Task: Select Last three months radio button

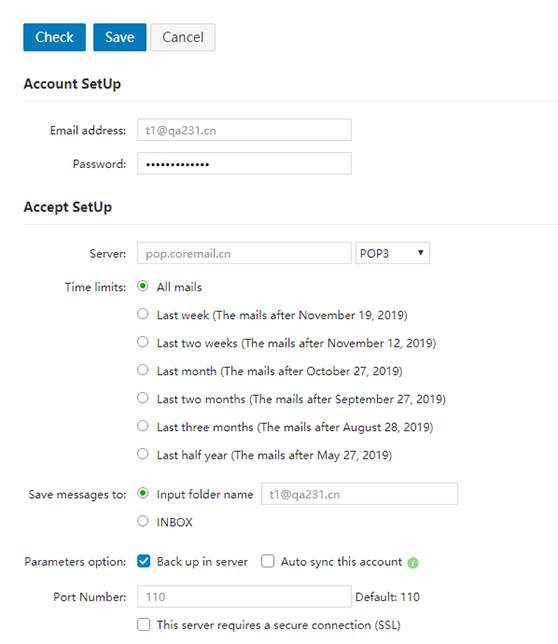Action: click(143, 426)
